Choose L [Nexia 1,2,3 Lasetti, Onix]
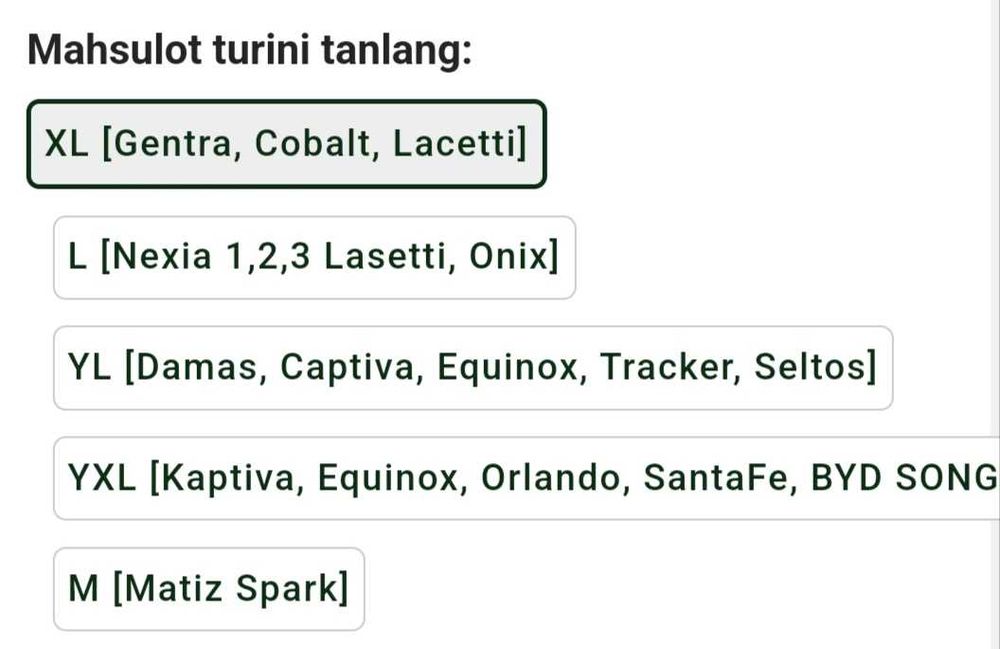Screen dimensions: 1000x649 tap(314, 258)
